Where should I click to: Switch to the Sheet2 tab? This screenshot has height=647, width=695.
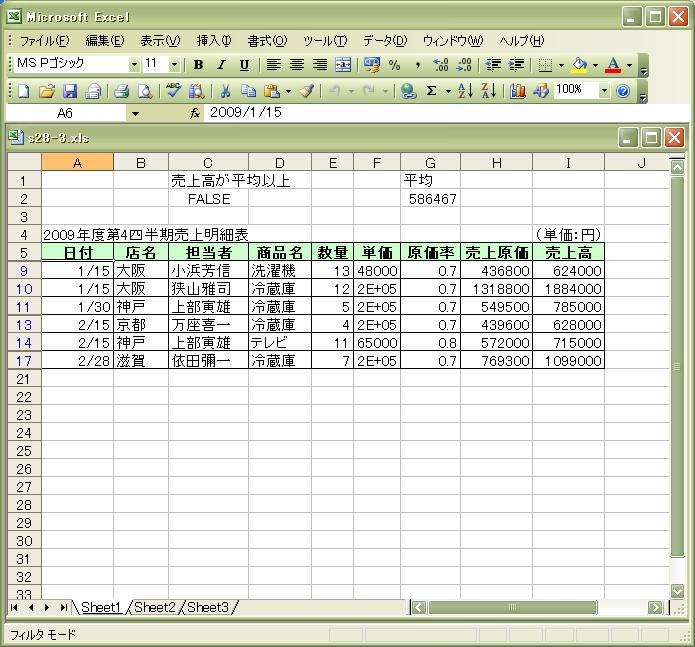(155, 607)
